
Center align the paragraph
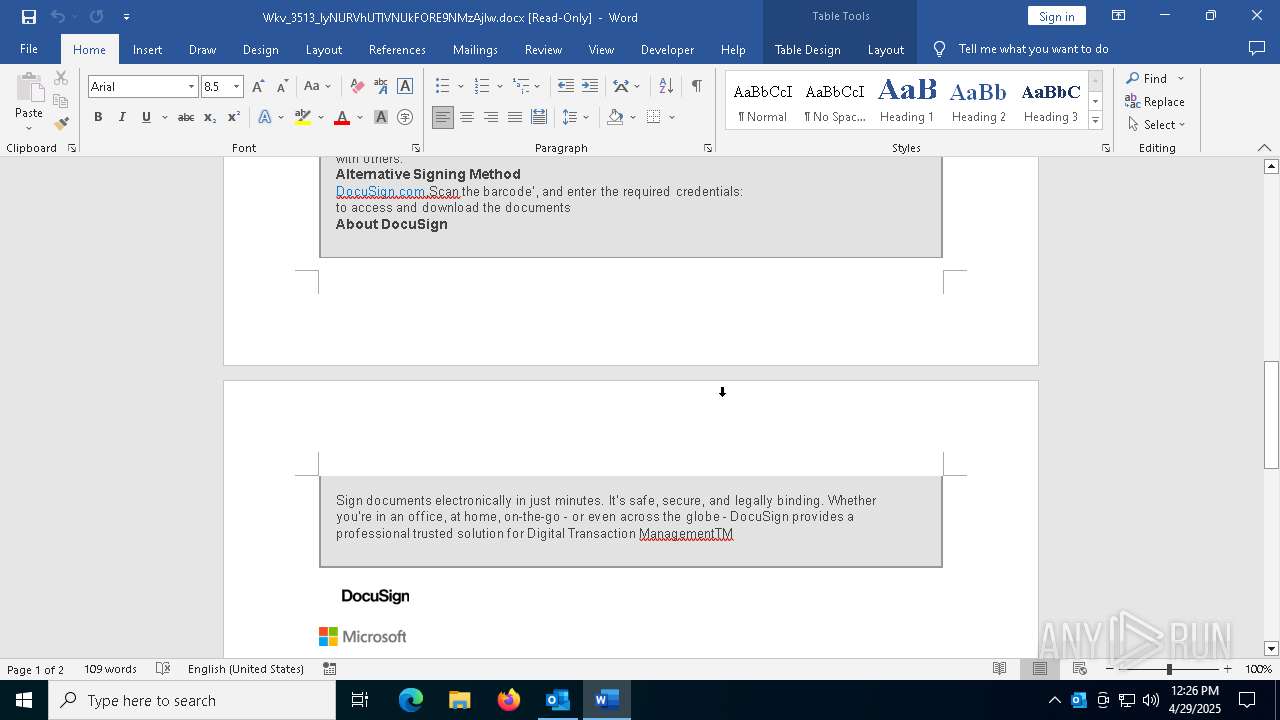467,117
